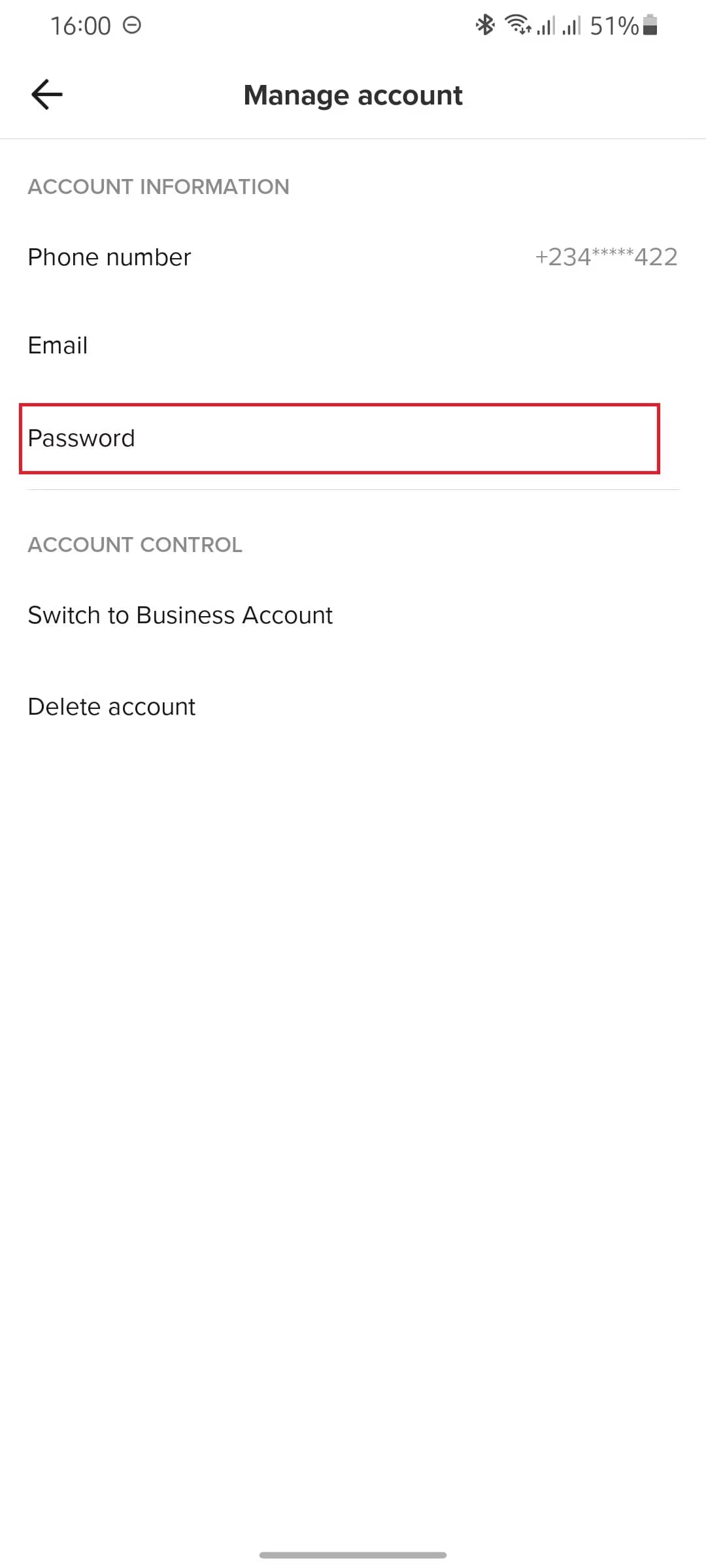Tap the 16:00 clock in status bar
The image size is (706, 1568).
tap(80, 26)
